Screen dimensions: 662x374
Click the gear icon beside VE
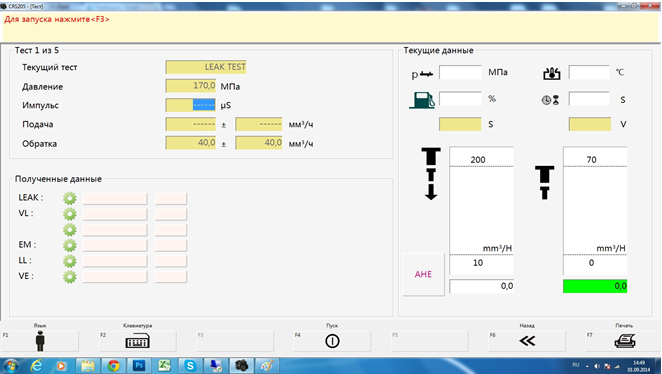70,277
